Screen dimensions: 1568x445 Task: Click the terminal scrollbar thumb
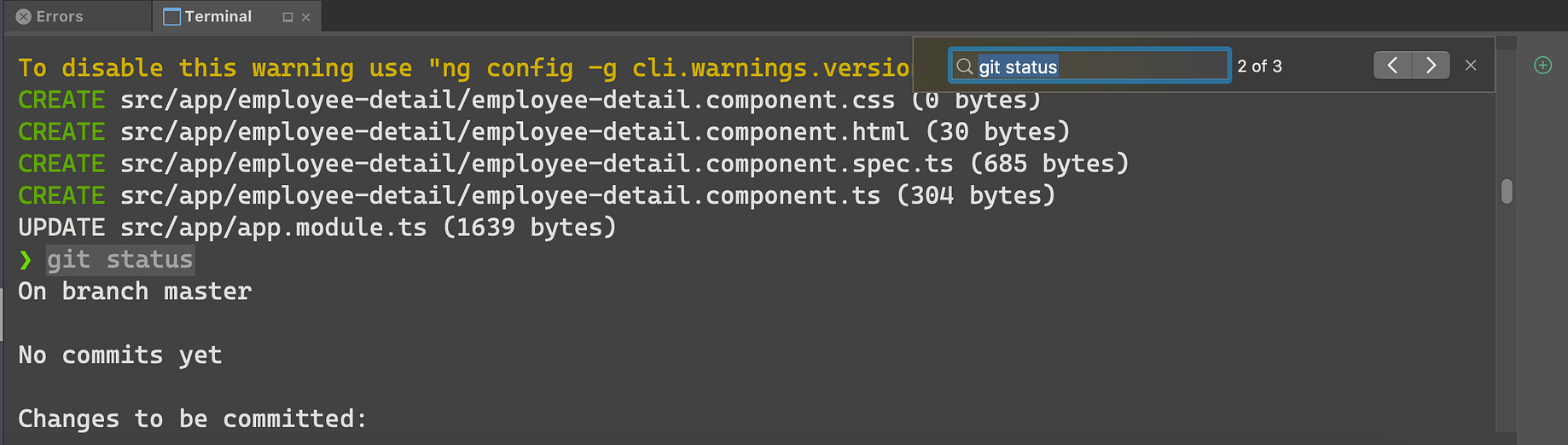[x=1507, y=192]
